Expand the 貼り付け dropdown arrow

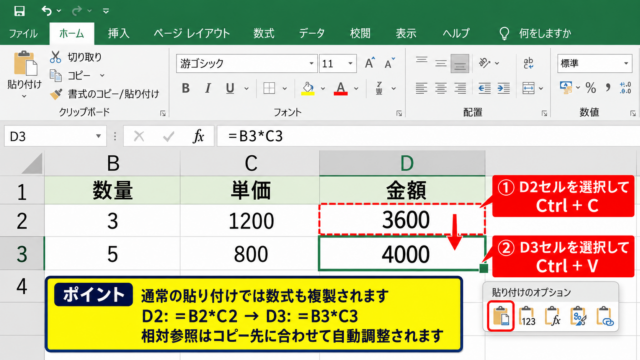click(x=24, y=96)
